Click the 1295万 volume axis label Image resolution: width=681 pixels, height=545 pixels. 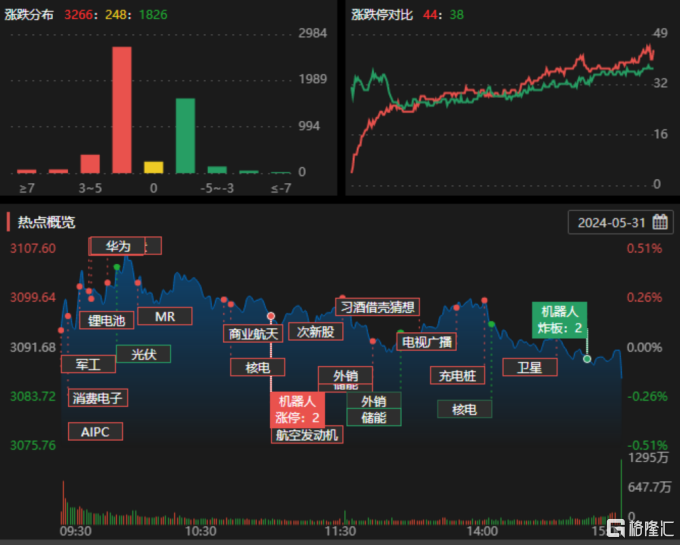point(648,457)
